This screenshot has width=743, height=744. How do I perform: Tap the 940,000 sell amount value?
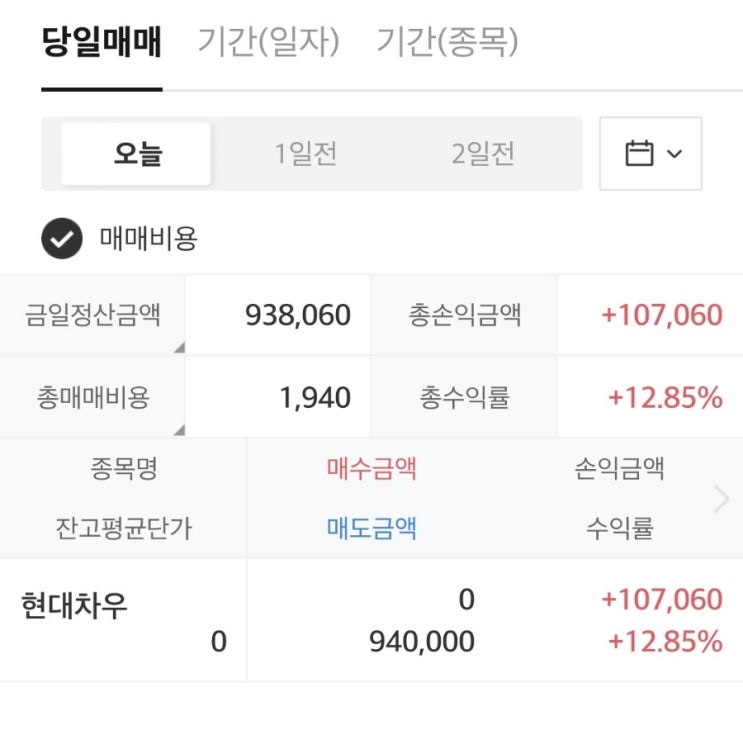(x=422, y=642)
